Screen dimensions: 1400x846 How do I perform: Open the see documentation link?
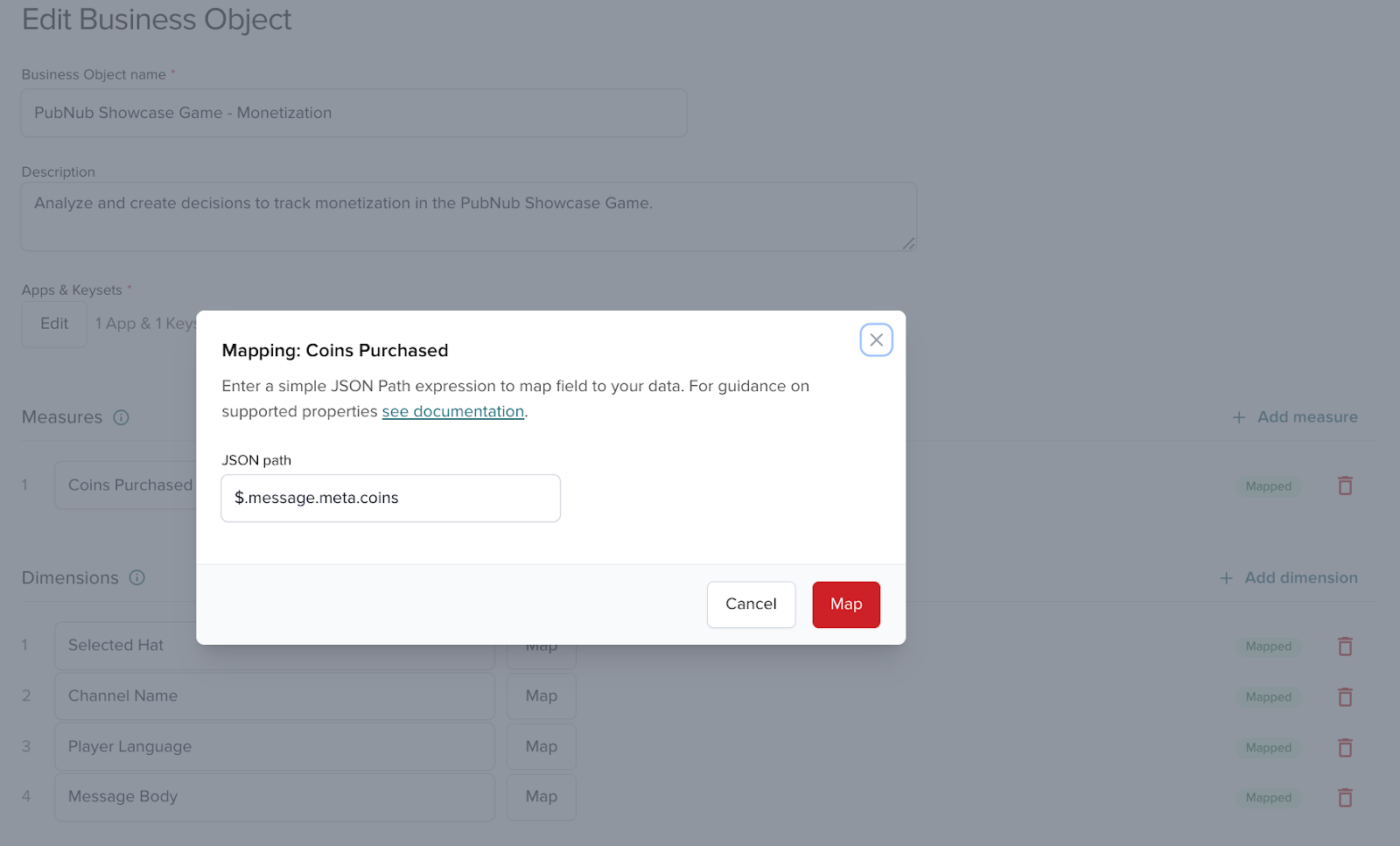pos(452,411)
